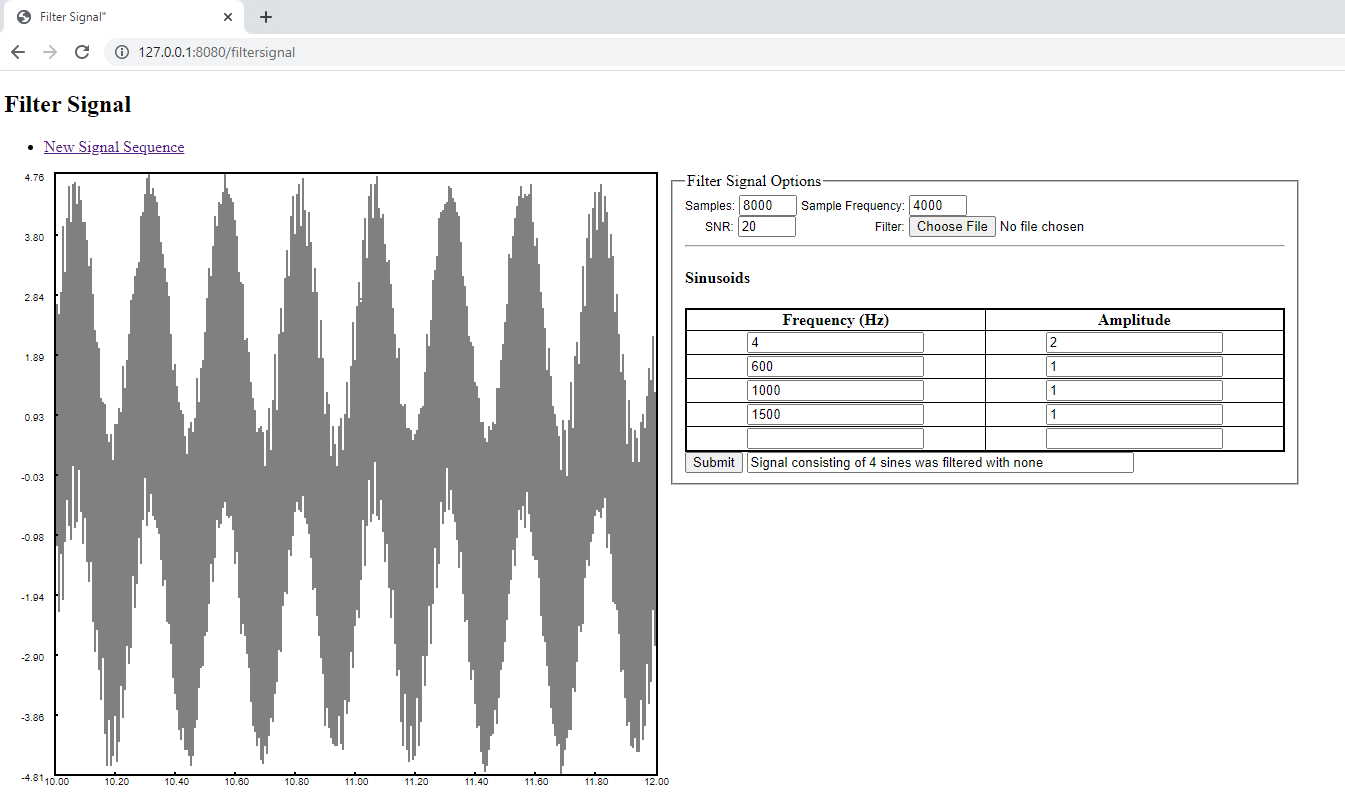Viewport: 1345px width, 804px height.
Task: Close the Filter Signal browser tab
Action: click(x=228, y=17)
